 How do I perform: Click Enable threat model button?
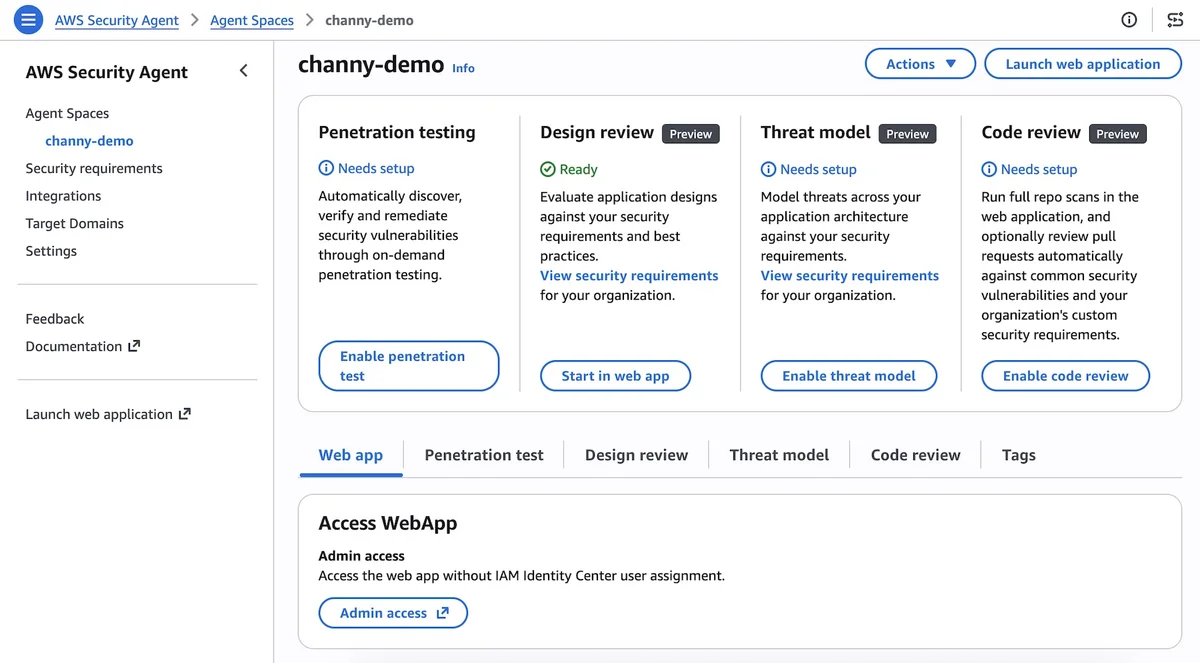849,376
